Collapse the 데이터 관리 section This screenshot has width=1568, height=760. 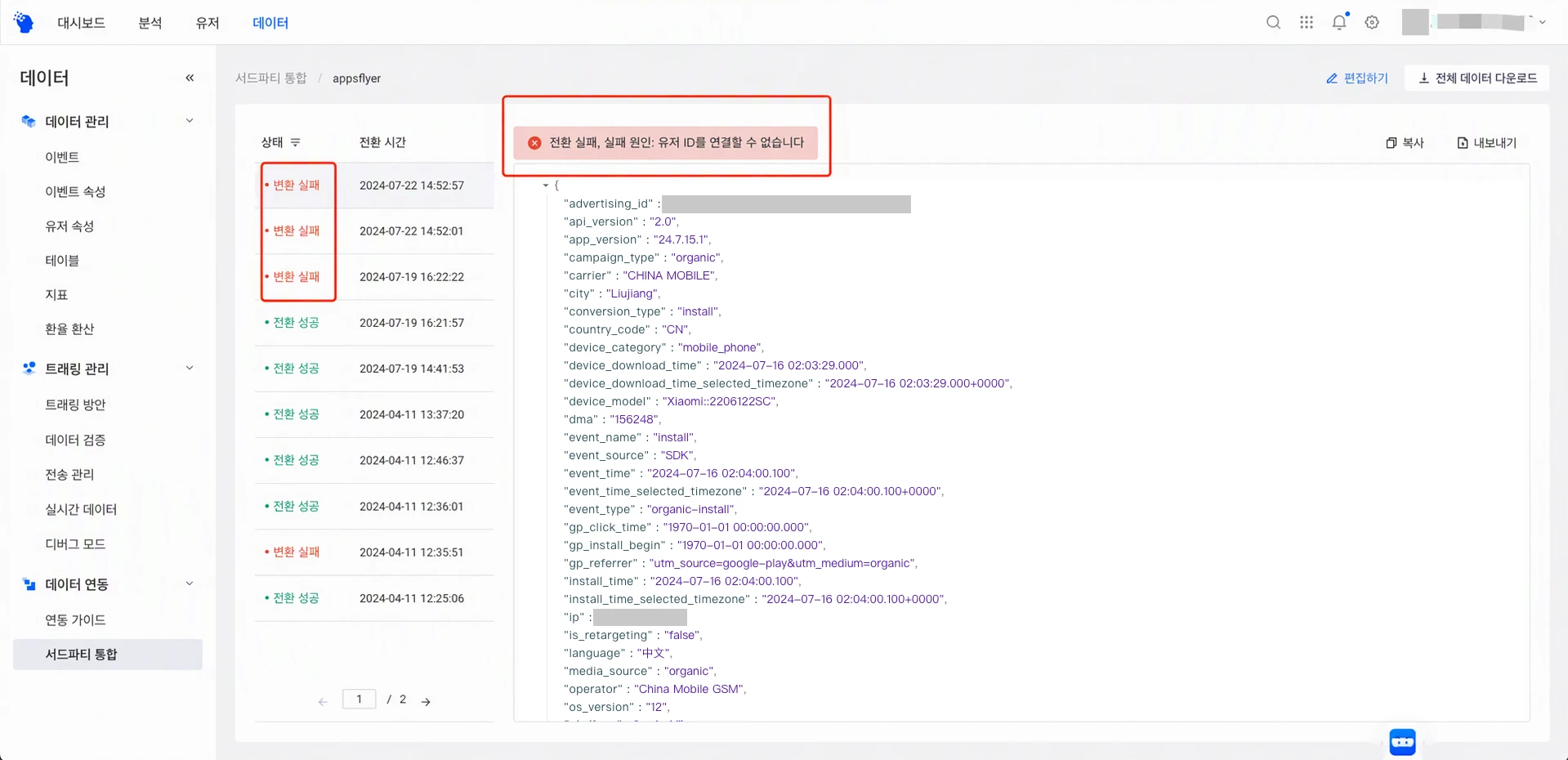(190, 121)
